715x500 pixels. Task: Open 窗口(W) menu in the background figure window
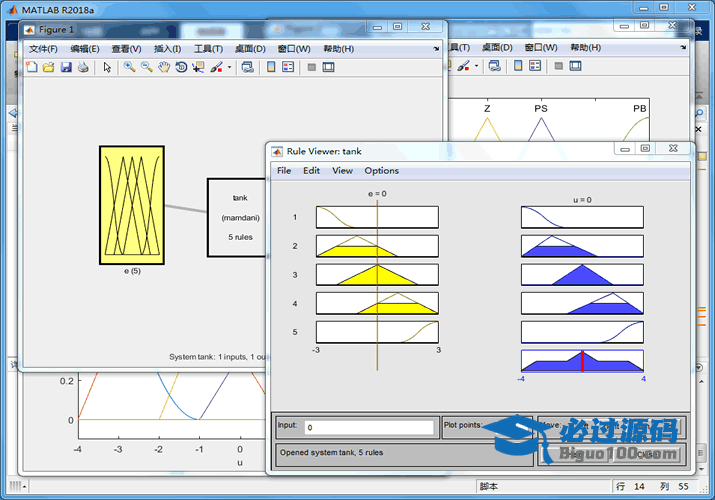coord(541,47)
